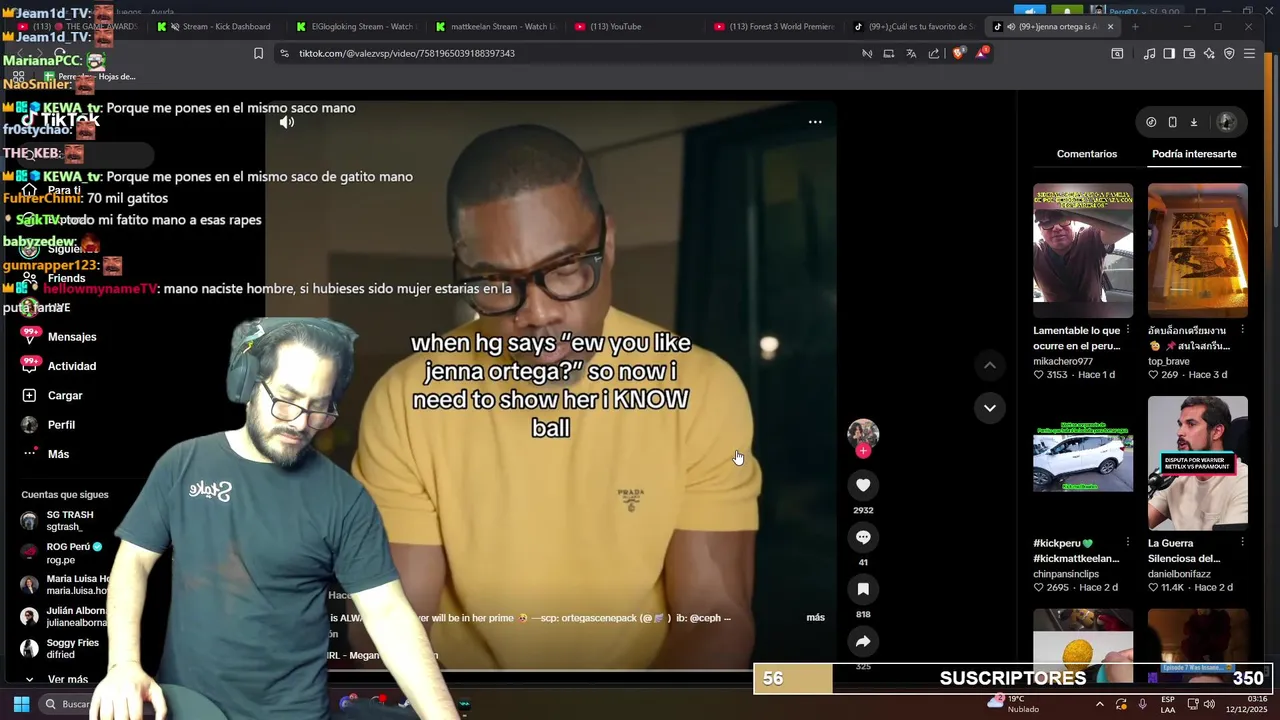Click the bookmark icon in the address bar
The width and height of the screenshot is (1280, 720).
[x=258, y=53]
